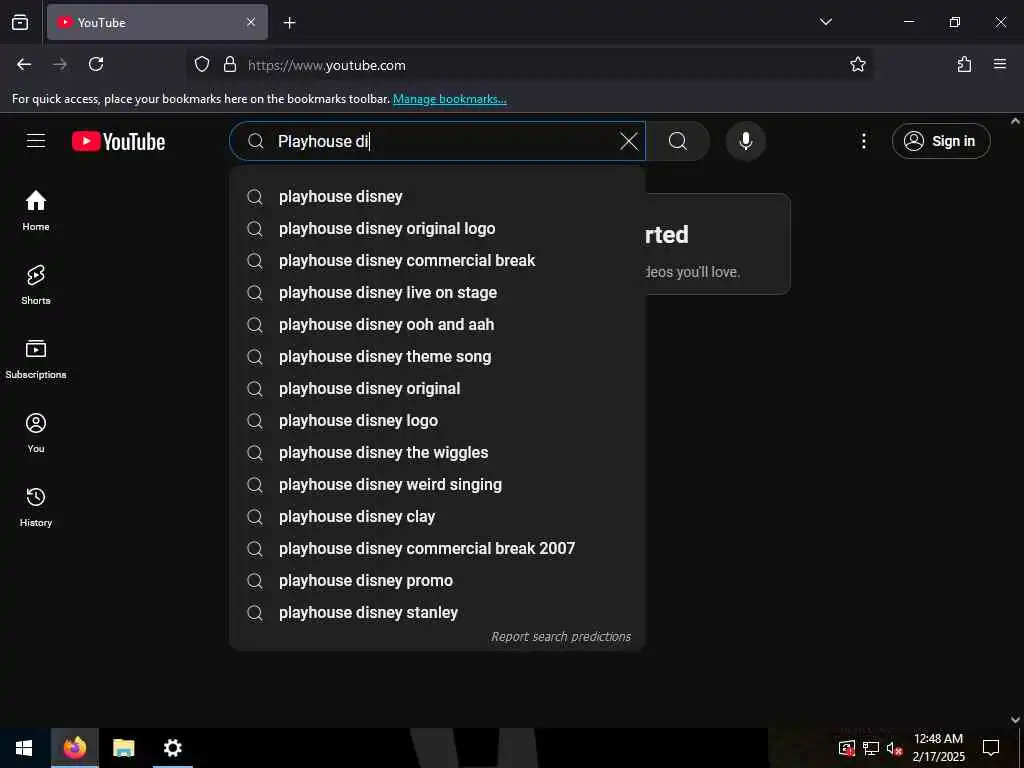Viewport: 1024px width, 768px height.
Task: Click page scrollbar down arrow
Action: tap(1015, 720)
